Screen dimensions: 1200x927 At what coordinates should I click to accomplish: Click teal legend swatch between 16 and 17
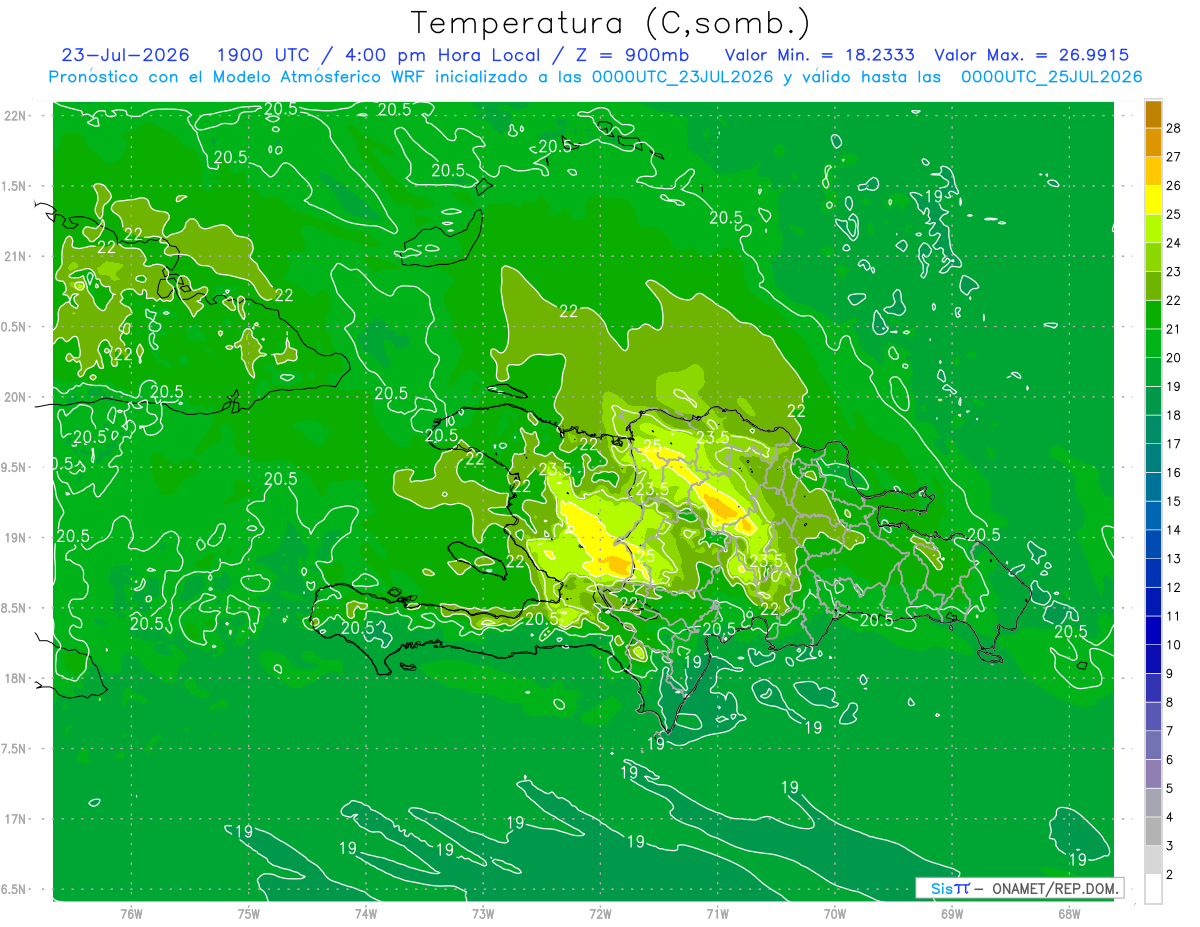coord(1153,459)
